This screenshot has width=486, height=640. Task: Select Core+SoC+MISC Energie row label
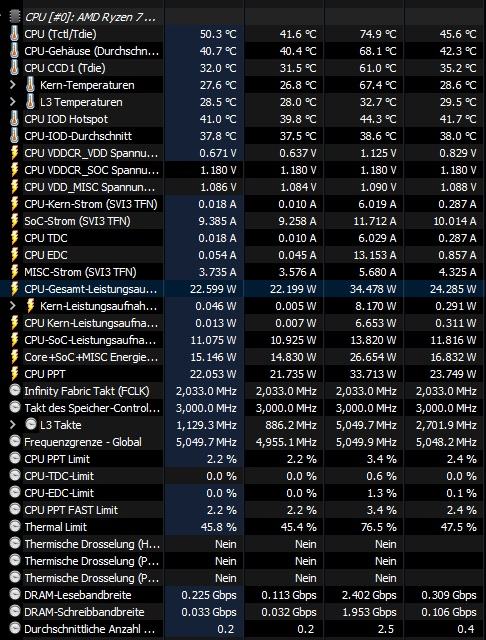pos(91,357)
